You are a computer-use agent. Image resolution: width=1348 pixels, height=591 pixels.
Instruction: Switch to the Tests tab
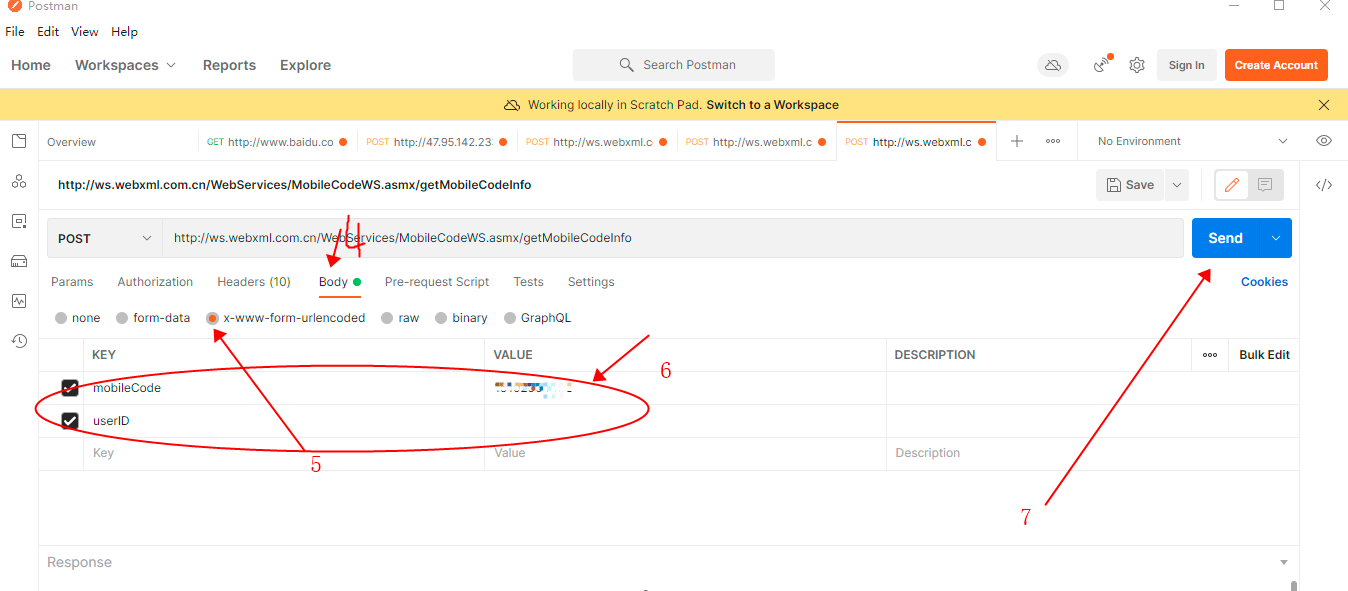pyautogui.click(x=529, y=282)
